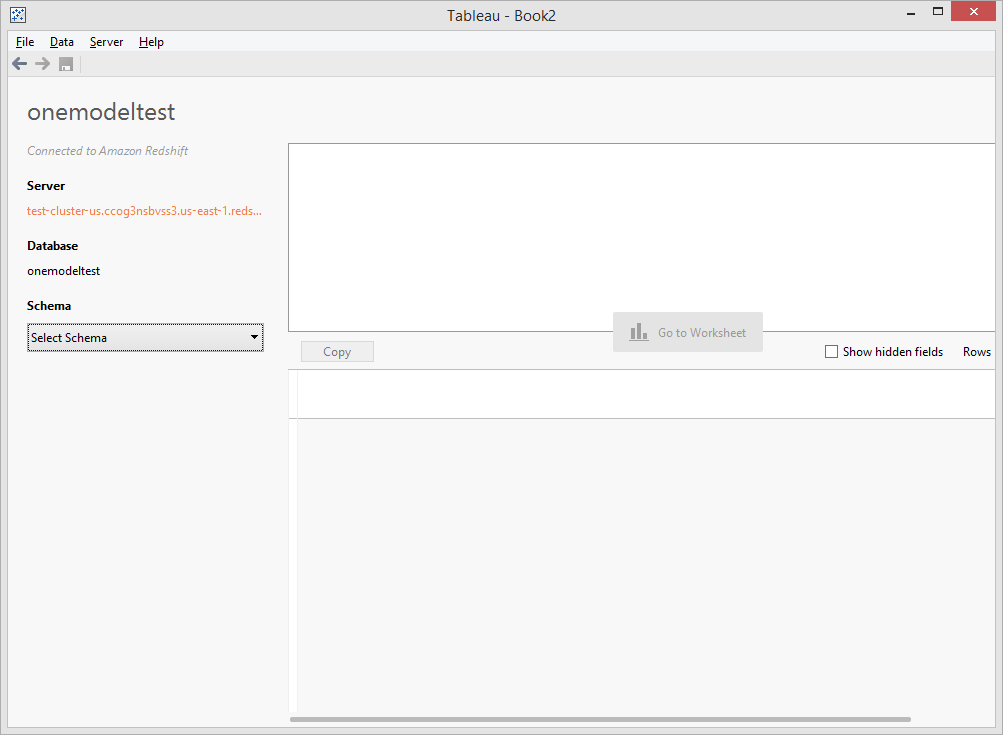Open the Data menu
Image resolution: width=1003 pixels, height=735 pixels.
61,42
